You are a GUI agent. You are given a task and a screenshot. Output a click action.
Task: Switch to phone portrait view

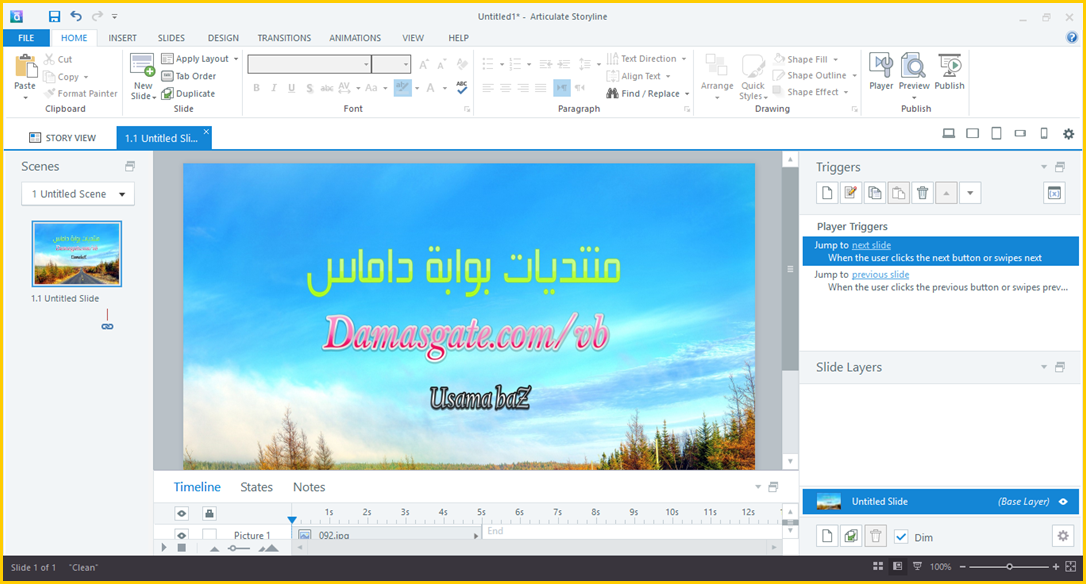tap(1044, 134)
